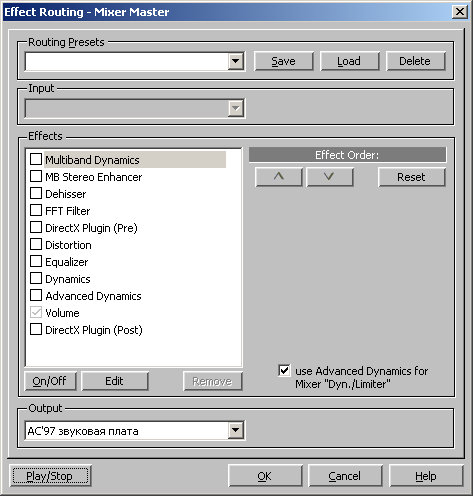This screenshot has width=473, height=496.
Task: Check the Advanced Dynamics effect checkbox
Action: click(x=36, y=295)
